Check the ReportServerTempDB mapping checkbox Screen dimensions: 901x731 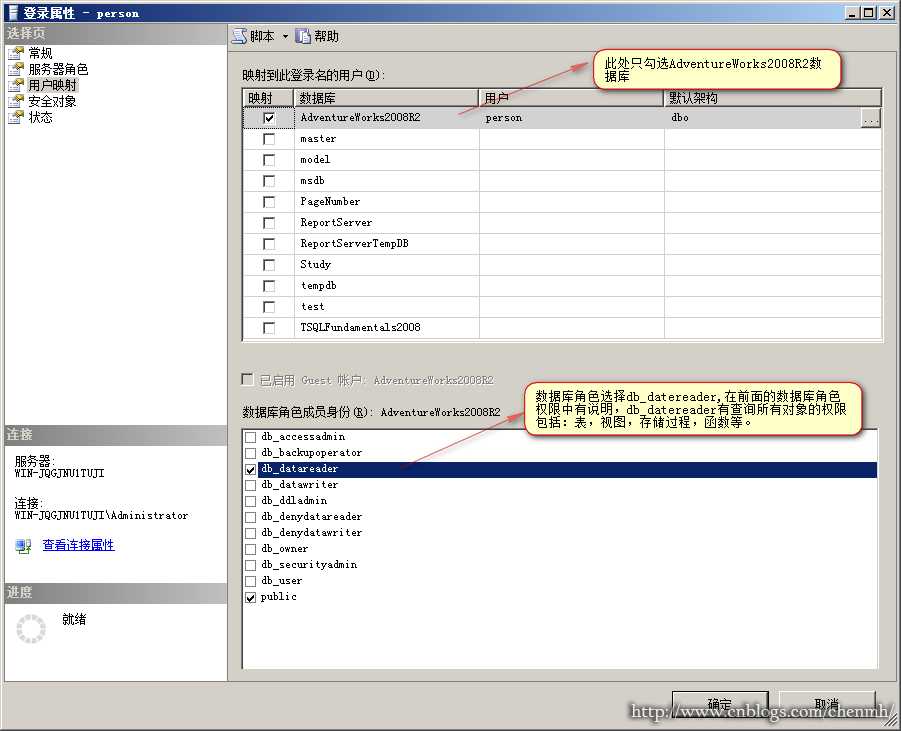pyautogui.click(x=268, y=244)
